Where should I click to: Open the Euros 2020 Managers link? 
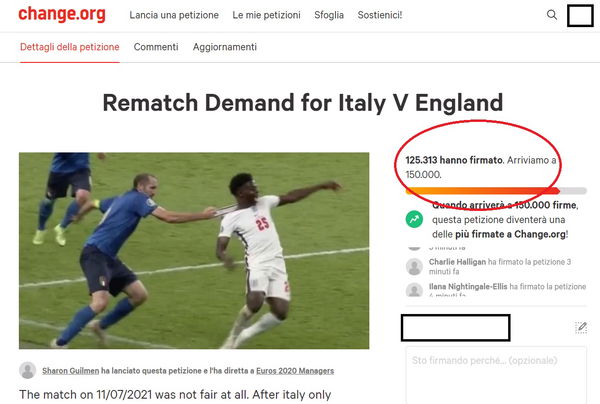pyautogui.click(x=295, y=370)
